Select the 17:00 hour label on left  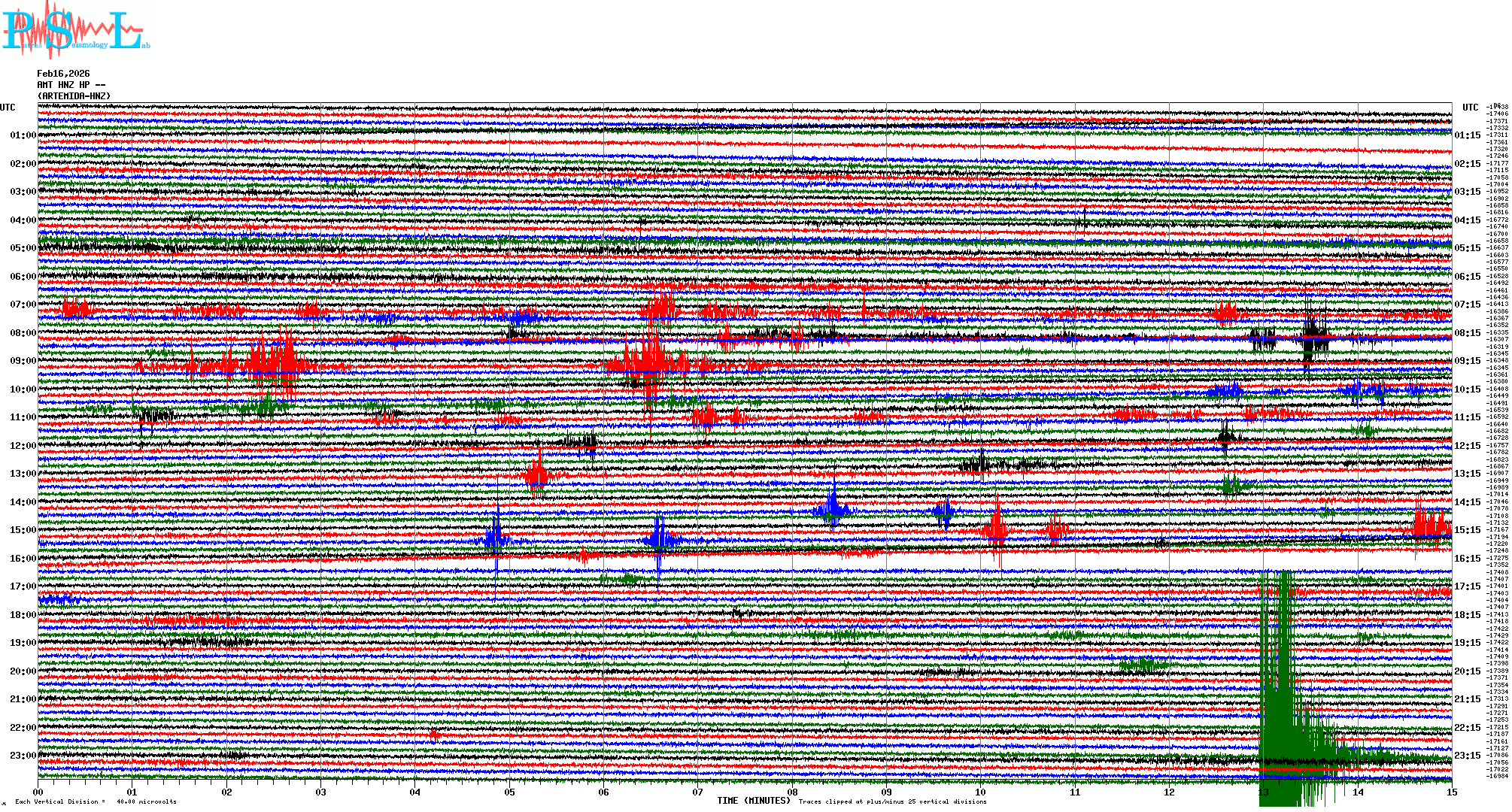[x=23, y=586]
